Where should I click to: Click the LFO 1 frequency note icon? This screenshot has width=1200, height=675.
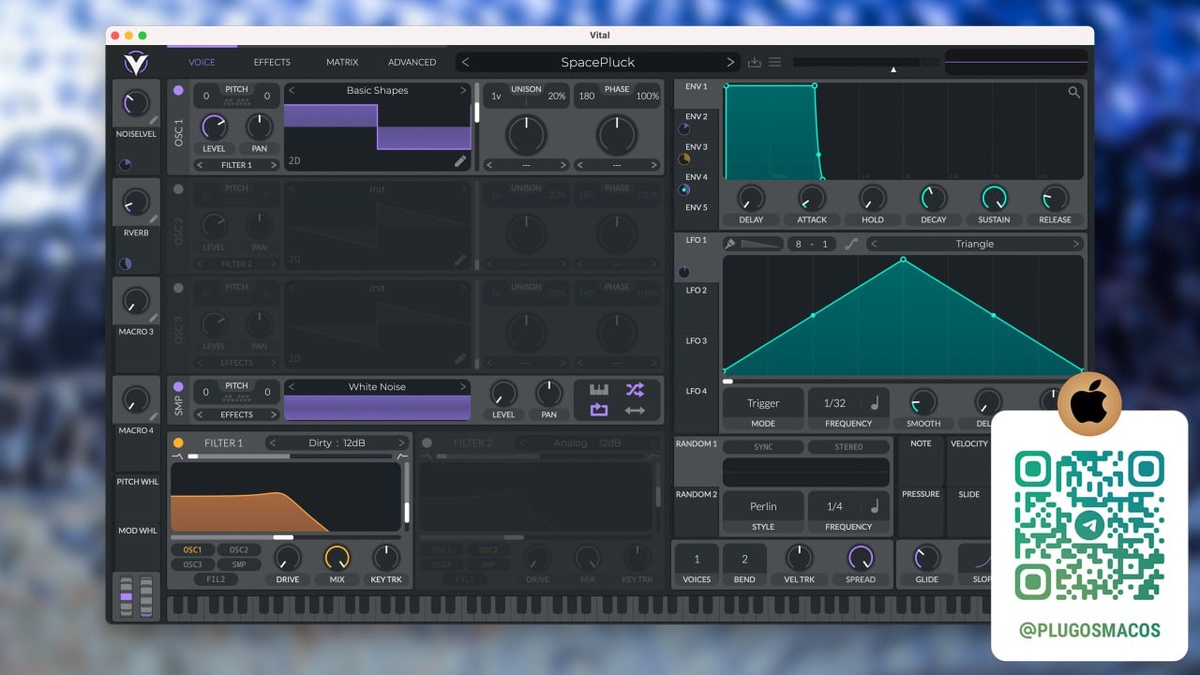click(874, 403)
